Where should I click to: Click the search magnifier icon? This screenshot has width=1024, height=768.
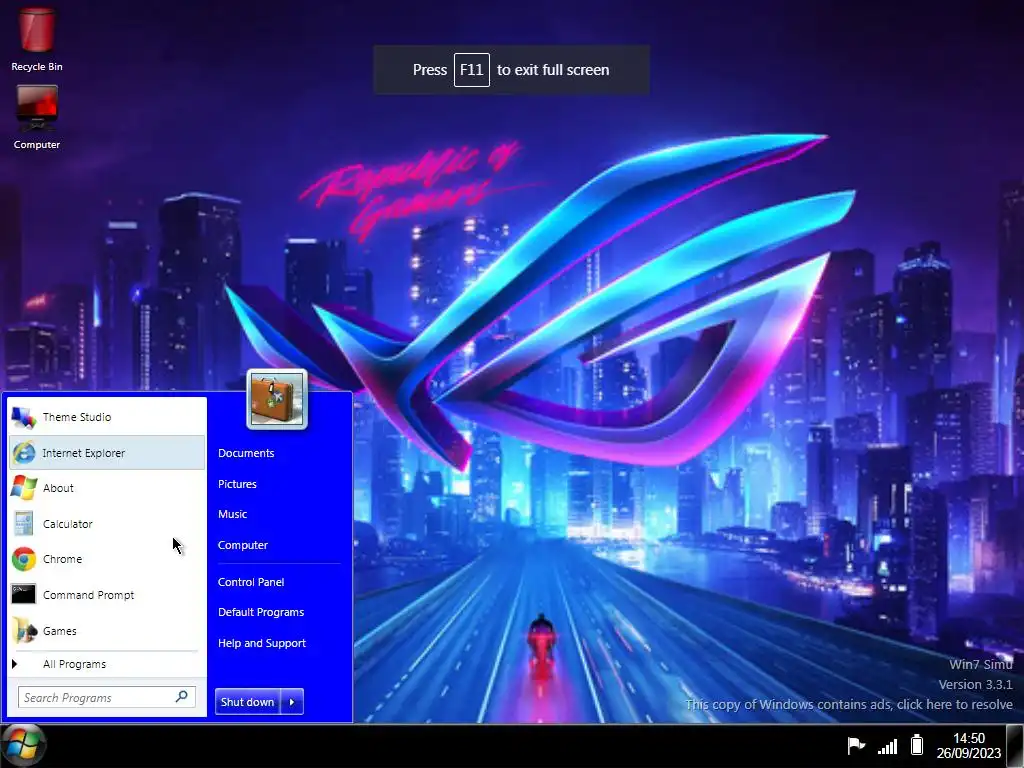click(182, 697)
